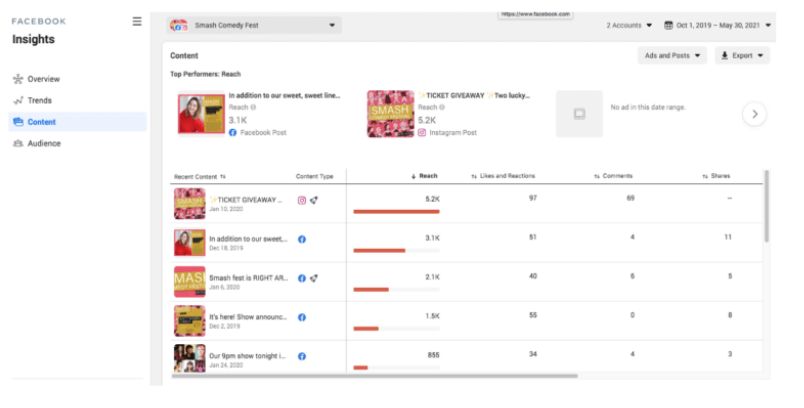This screenshot has height=408, width=804.
Task: Sort by the Recent Content column
Action: click(199, 177)
